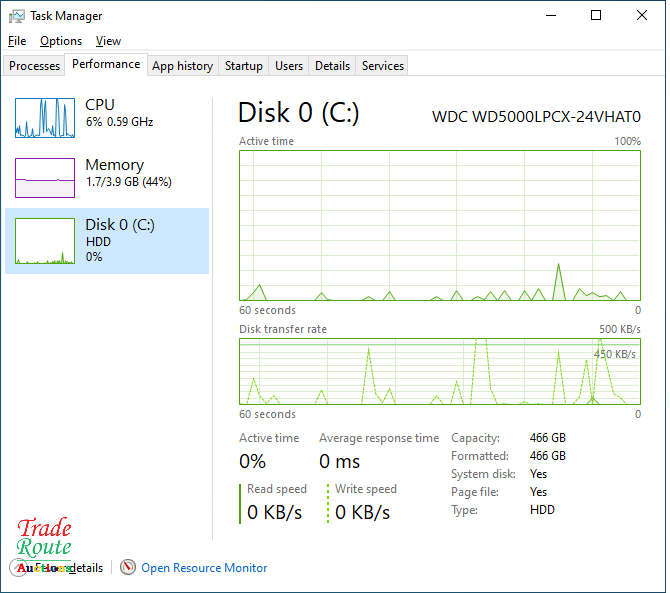Switch to the Services tab
This screenshot has width=670, height=593.
click(383, 66)
